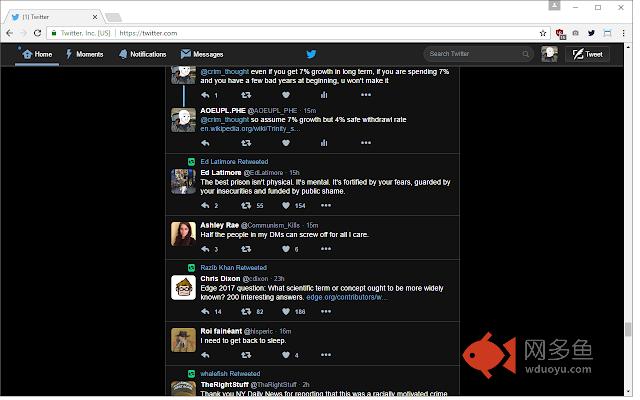The height and width of the screenshot is (400, 640).
Task: Retweet Ed Latimore's prison tweet
Action: tap(246, 205)
